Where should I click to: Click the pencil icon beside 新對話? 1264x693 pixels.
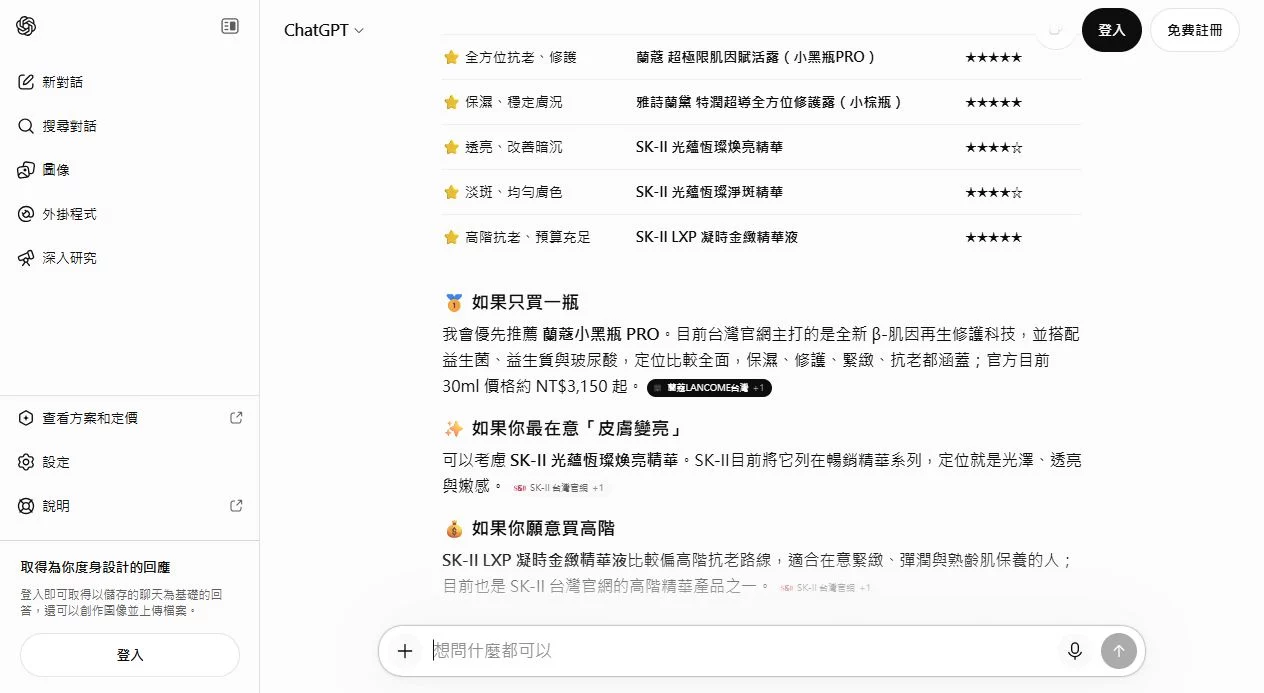26,82
